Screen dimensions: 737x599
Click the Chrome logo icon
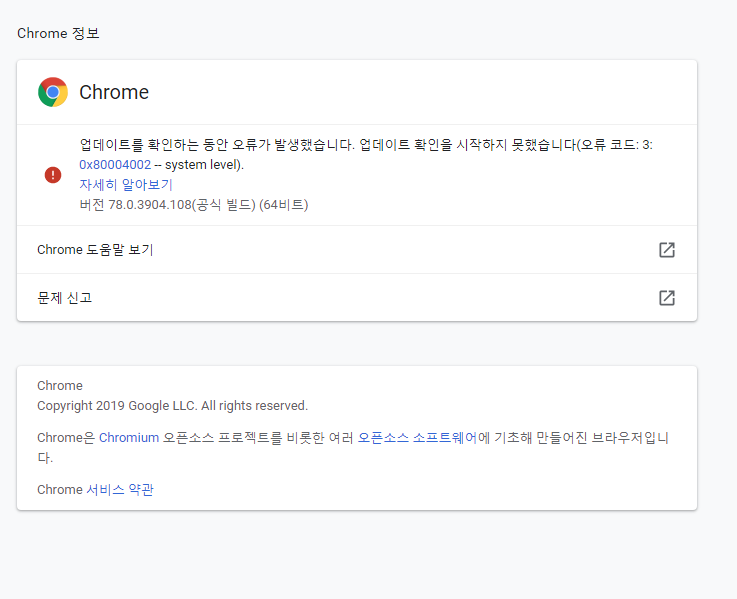[x=53, y=92]
